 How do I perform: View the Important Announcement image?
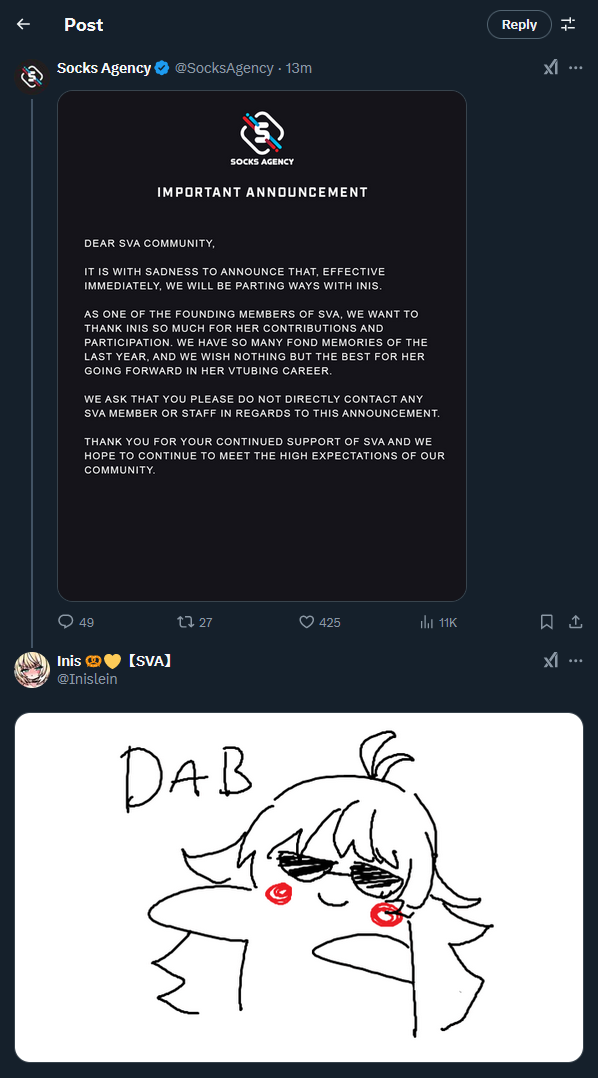point(262,346)
